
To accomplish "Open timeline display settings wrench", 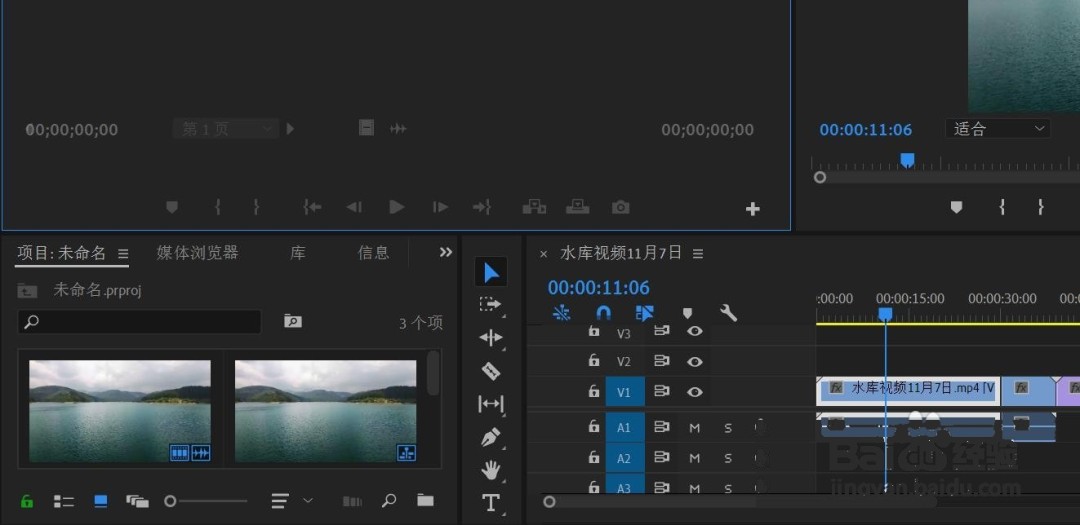I will pyautogui.click(x=728, y=313).
